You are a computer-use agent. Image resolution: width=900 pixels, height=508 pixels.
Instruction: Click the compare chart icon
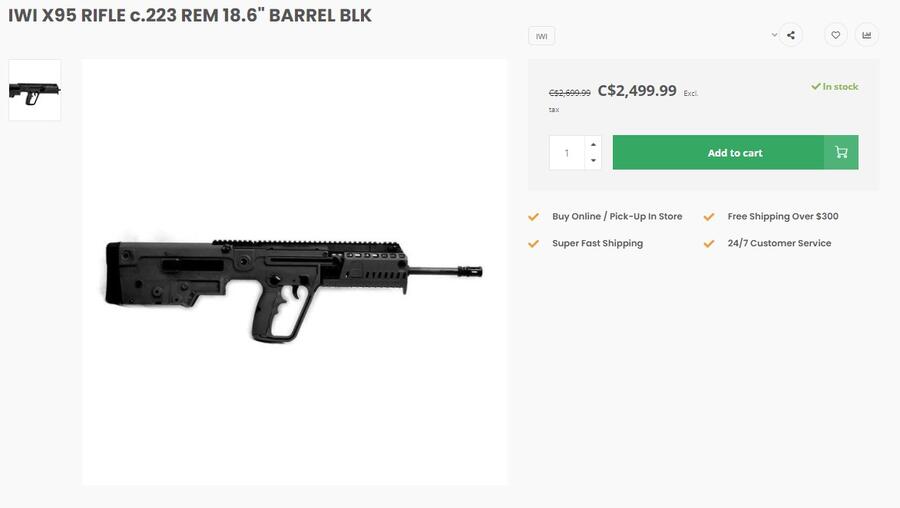tap(866, 36)
